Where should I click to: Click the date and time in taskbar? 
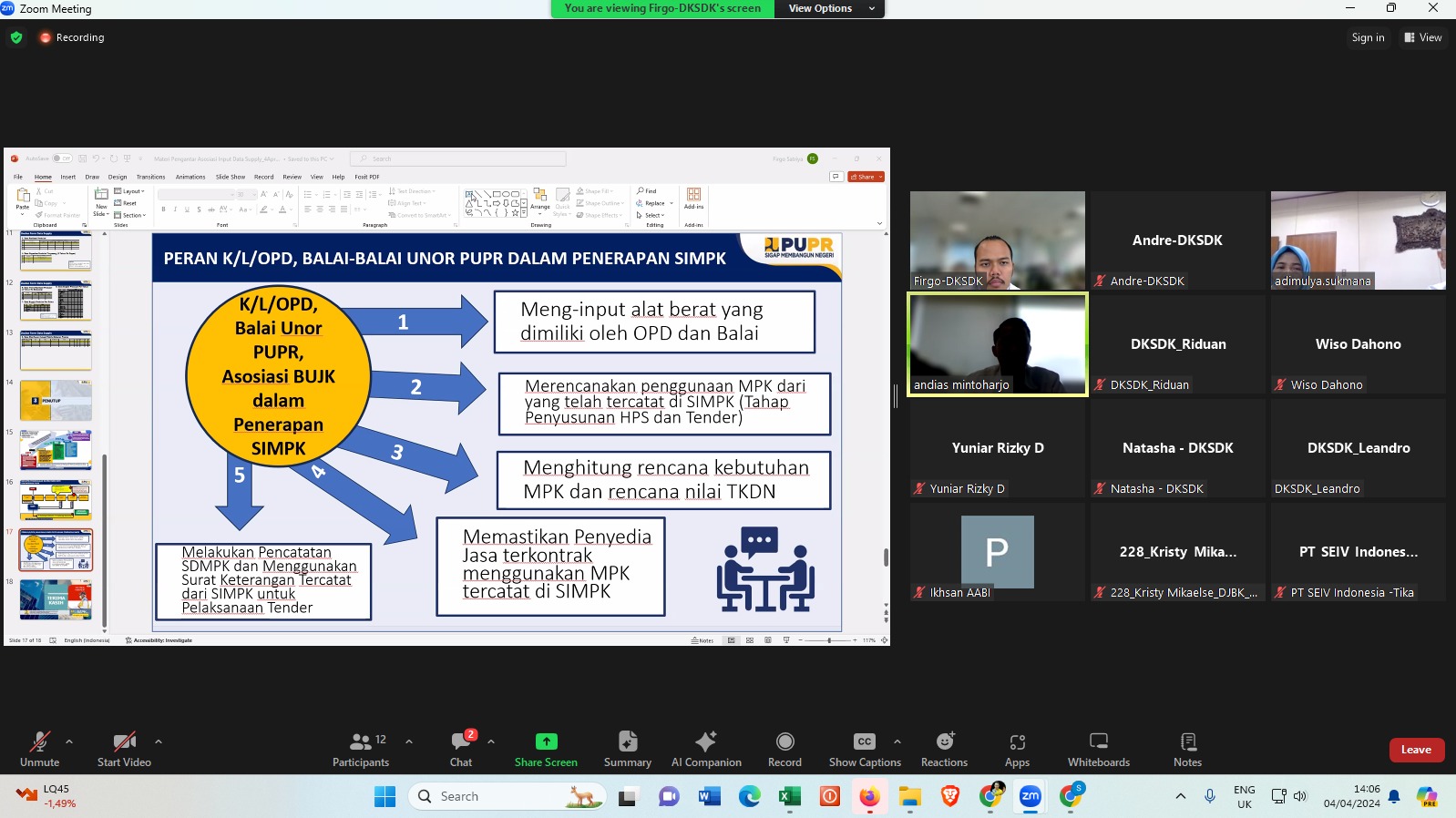pos(1352,796)
